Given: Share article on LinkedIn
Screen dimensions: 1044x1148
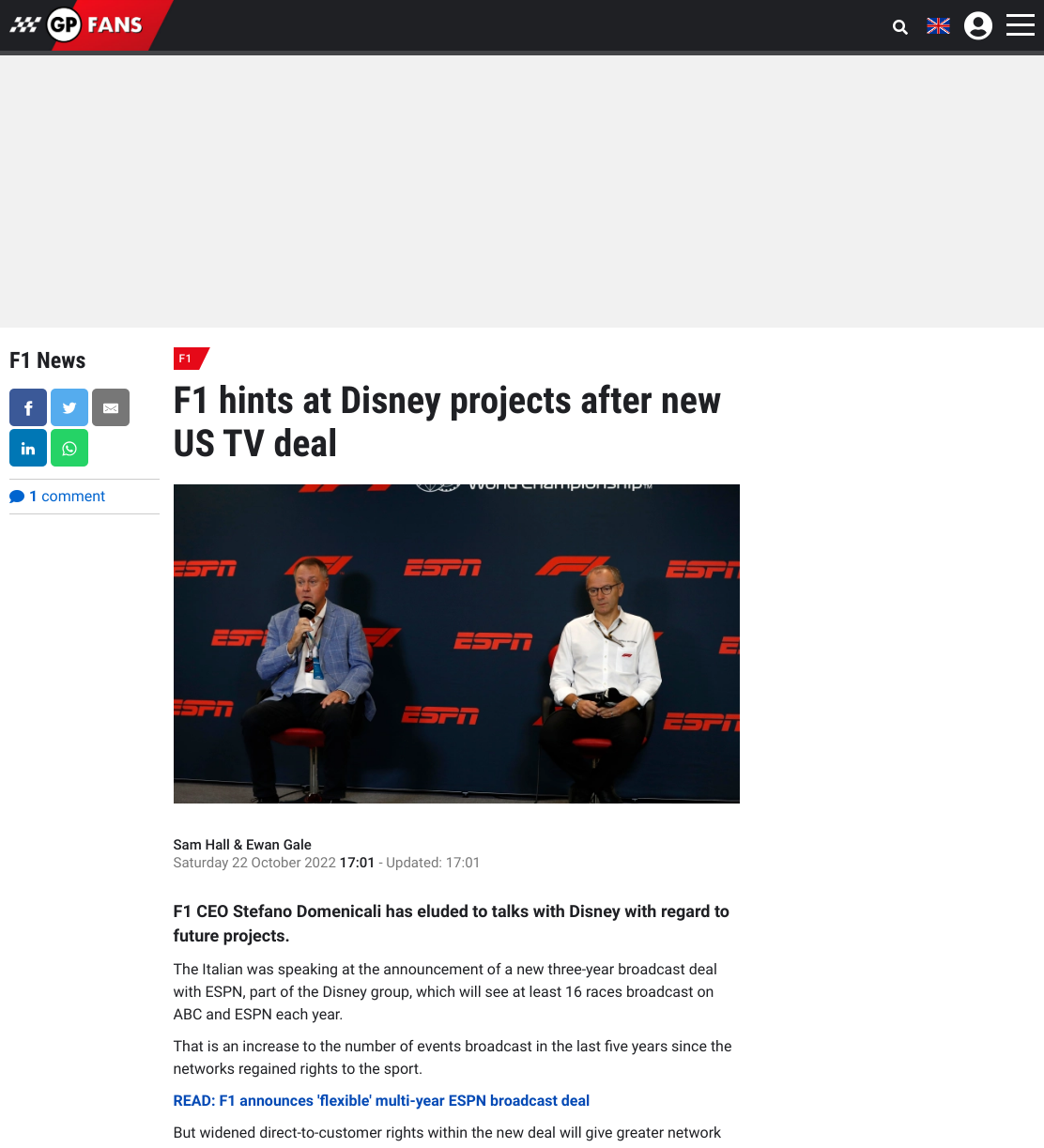Looking at the screenshot, I should click(28, 448).
